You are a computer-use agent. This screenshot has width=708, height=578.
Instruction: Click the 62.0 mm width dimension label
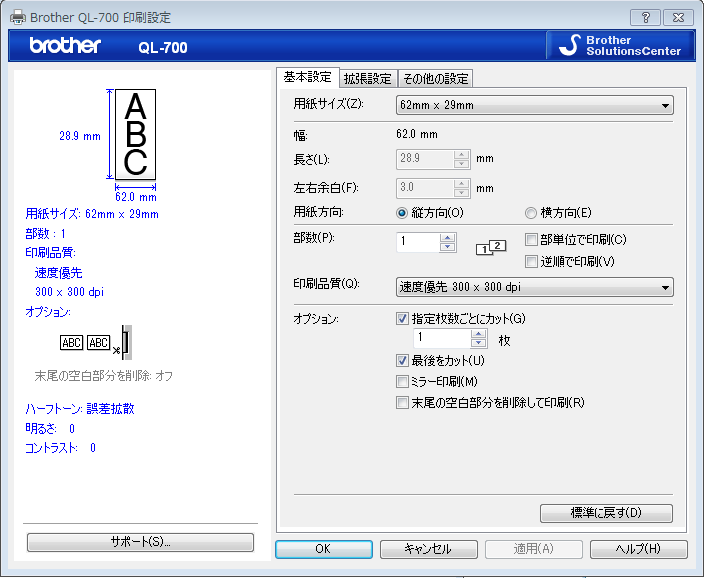click(136, 197)
